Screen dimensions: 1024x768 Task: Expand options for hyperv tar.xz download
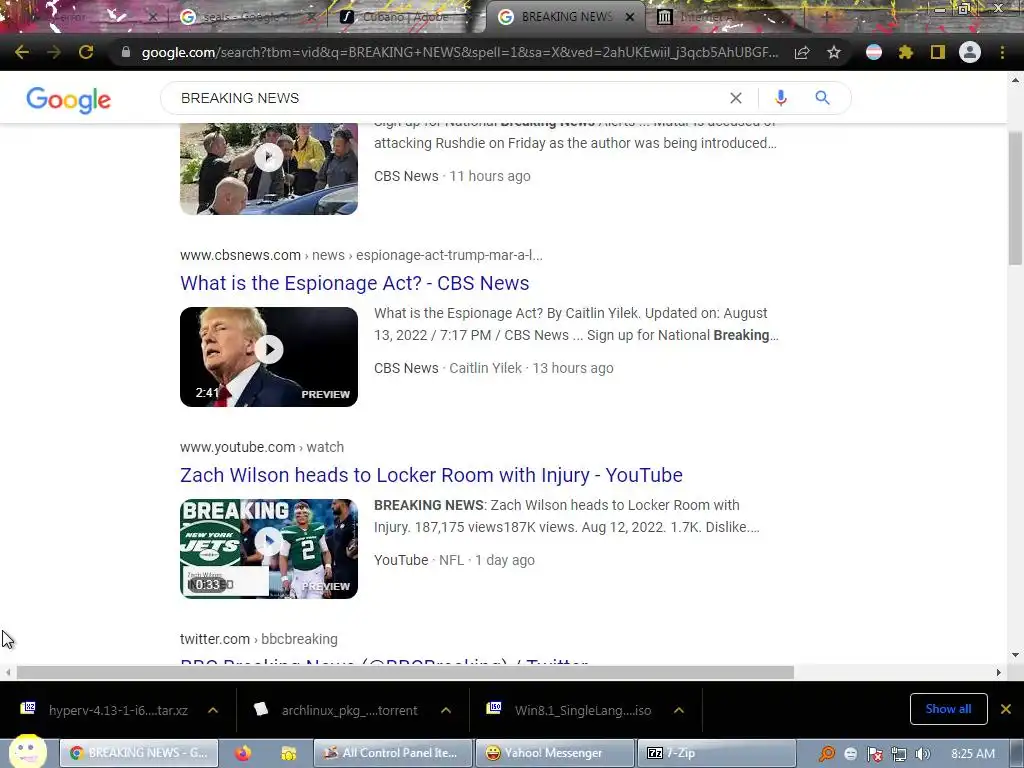point(213,710)
